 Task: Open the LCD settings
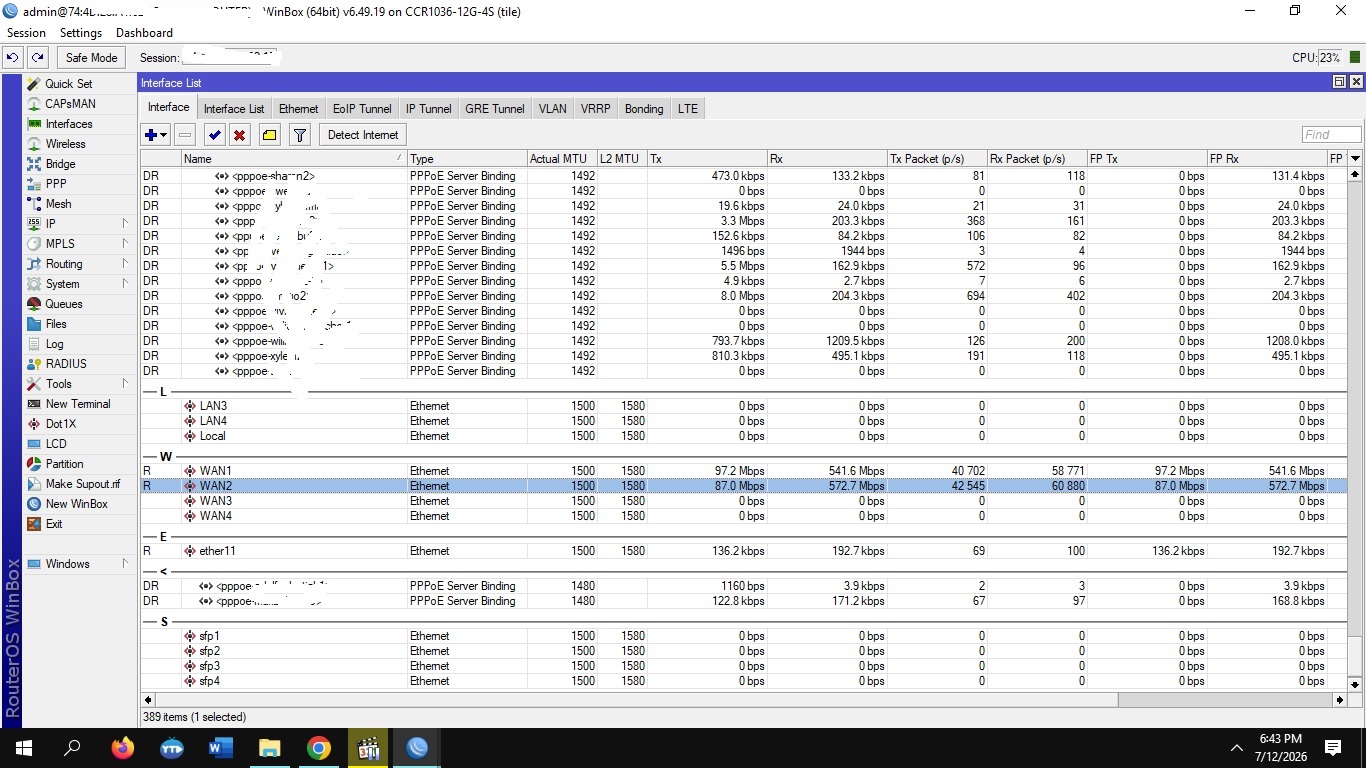[56, 444]
